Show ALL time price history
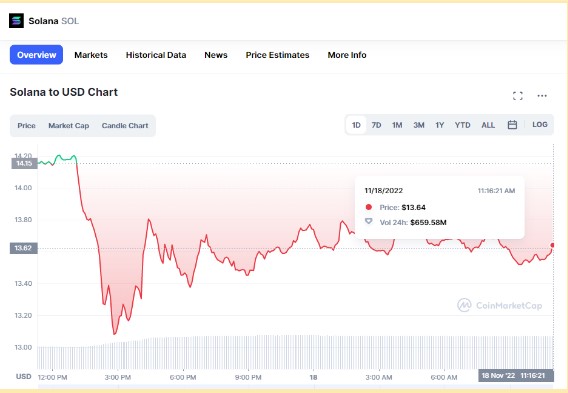 (488, 125)
